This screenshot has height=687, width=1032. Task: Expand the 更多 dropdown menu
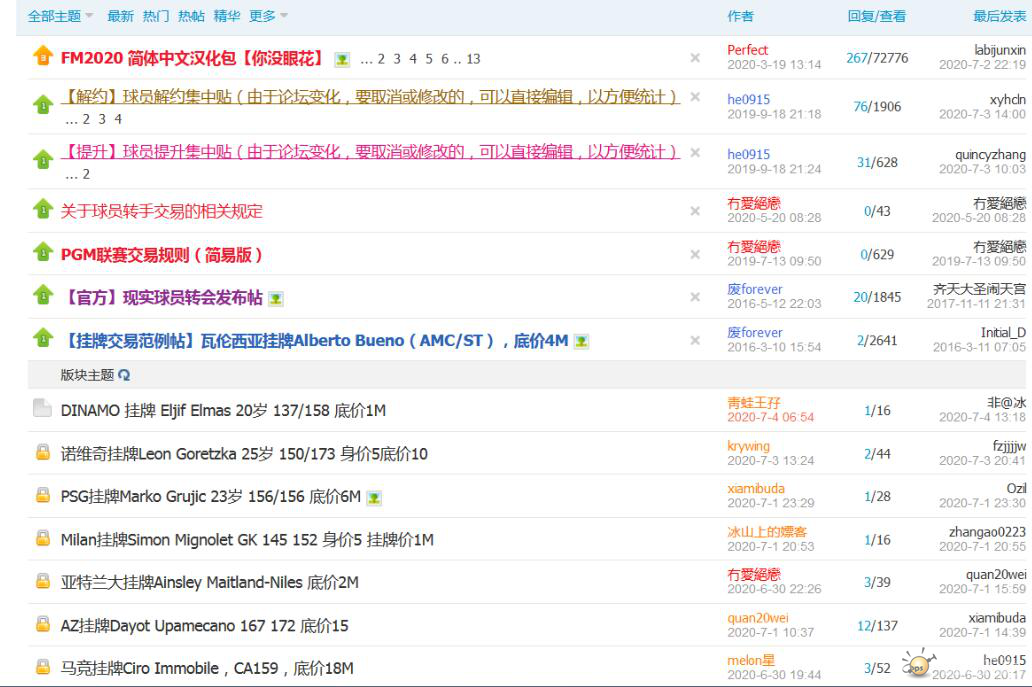(268, 16)
